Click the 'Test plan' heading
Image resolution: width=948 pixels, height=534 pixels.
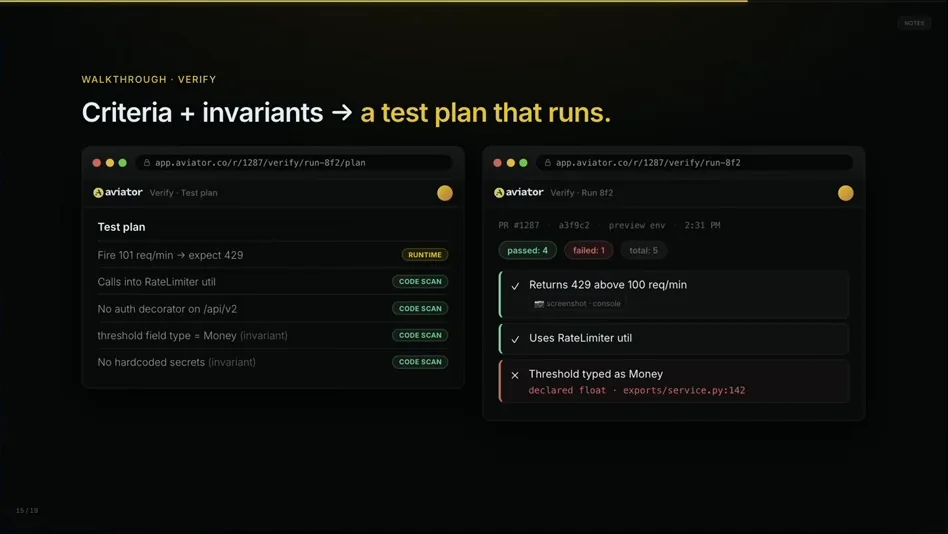point(122,227)
